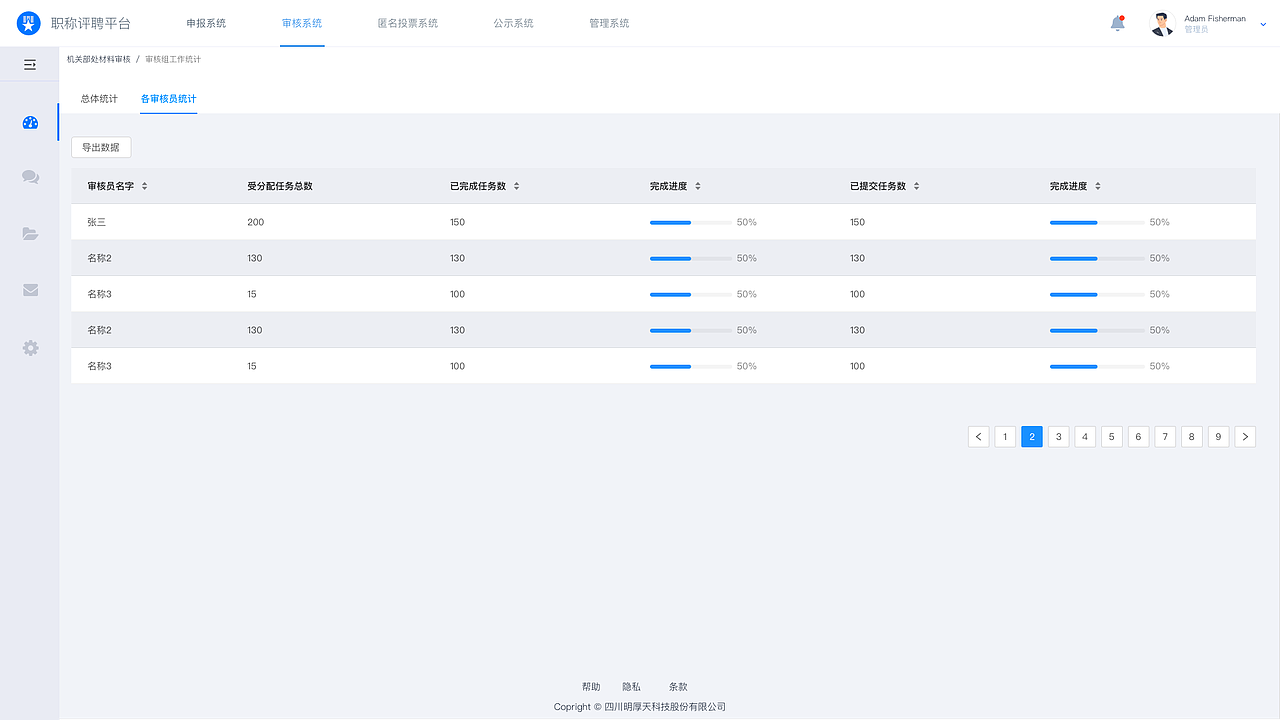Click 张三 row's last progress bar
The width and height of the screenshot is (1280, 720).
click(1097, 222)
